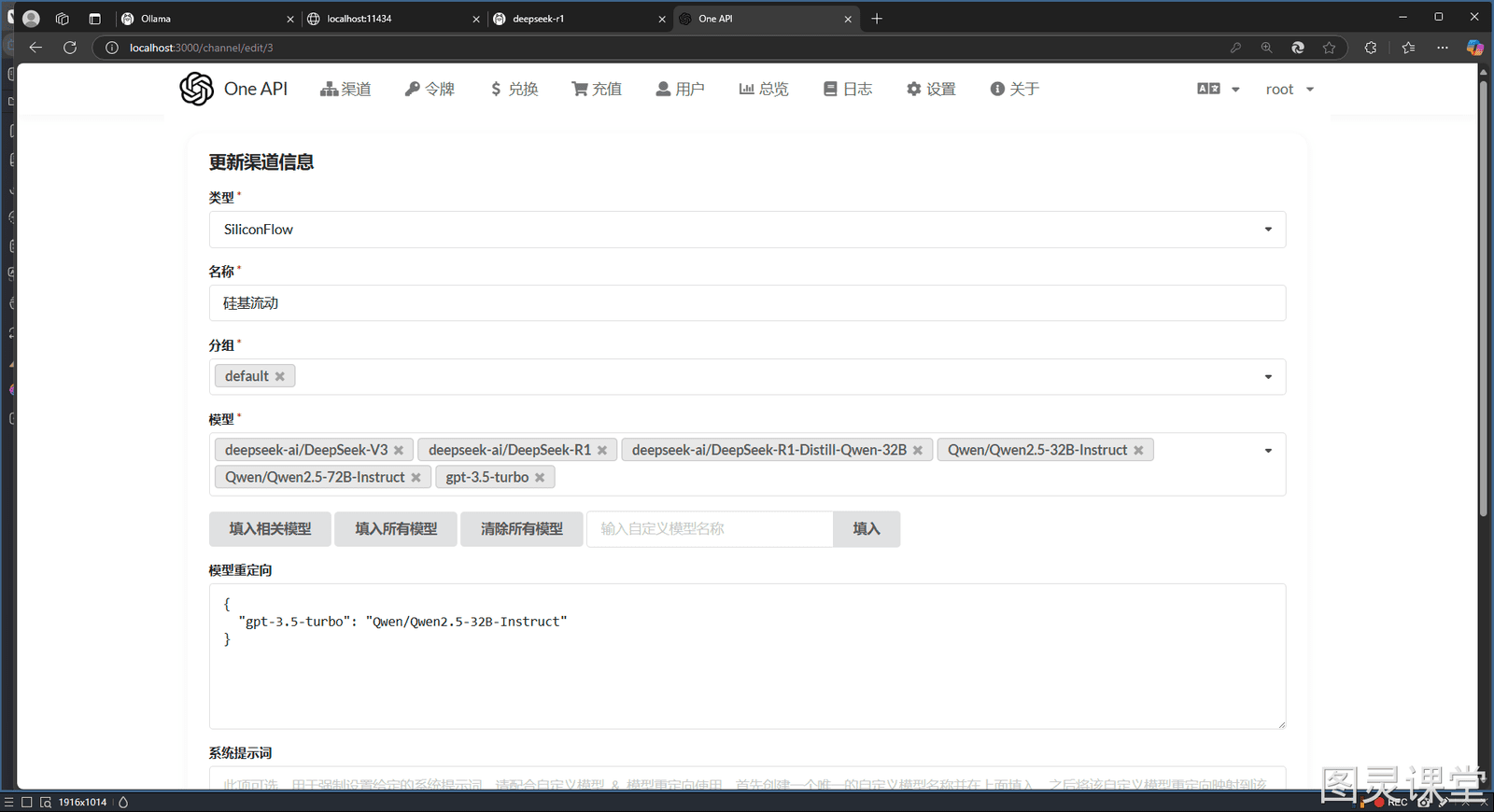Go back to the previous page
Image resolution: width=1494 pixels, height=812 pixels.
(x=35, y=48)
